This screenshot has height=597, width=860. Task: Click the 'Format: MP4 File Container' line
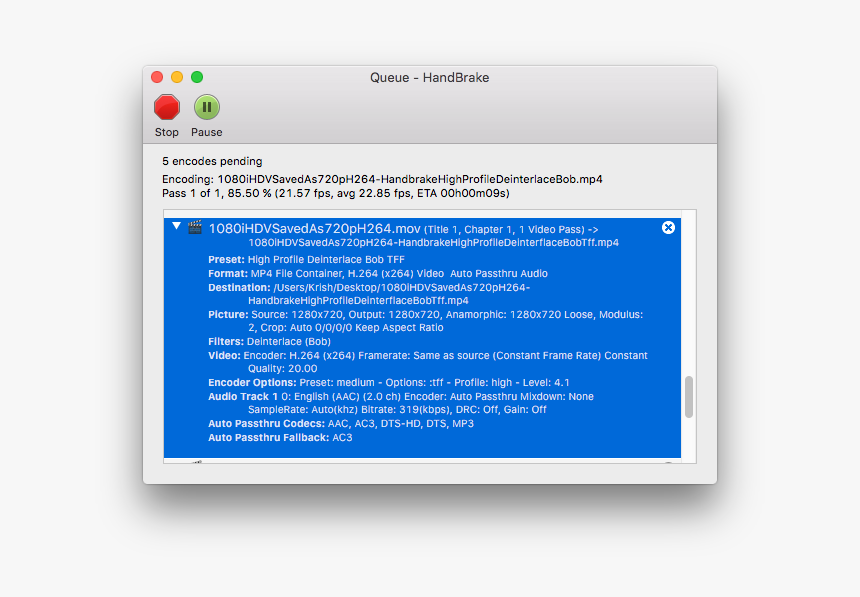[x=378, y=273]
